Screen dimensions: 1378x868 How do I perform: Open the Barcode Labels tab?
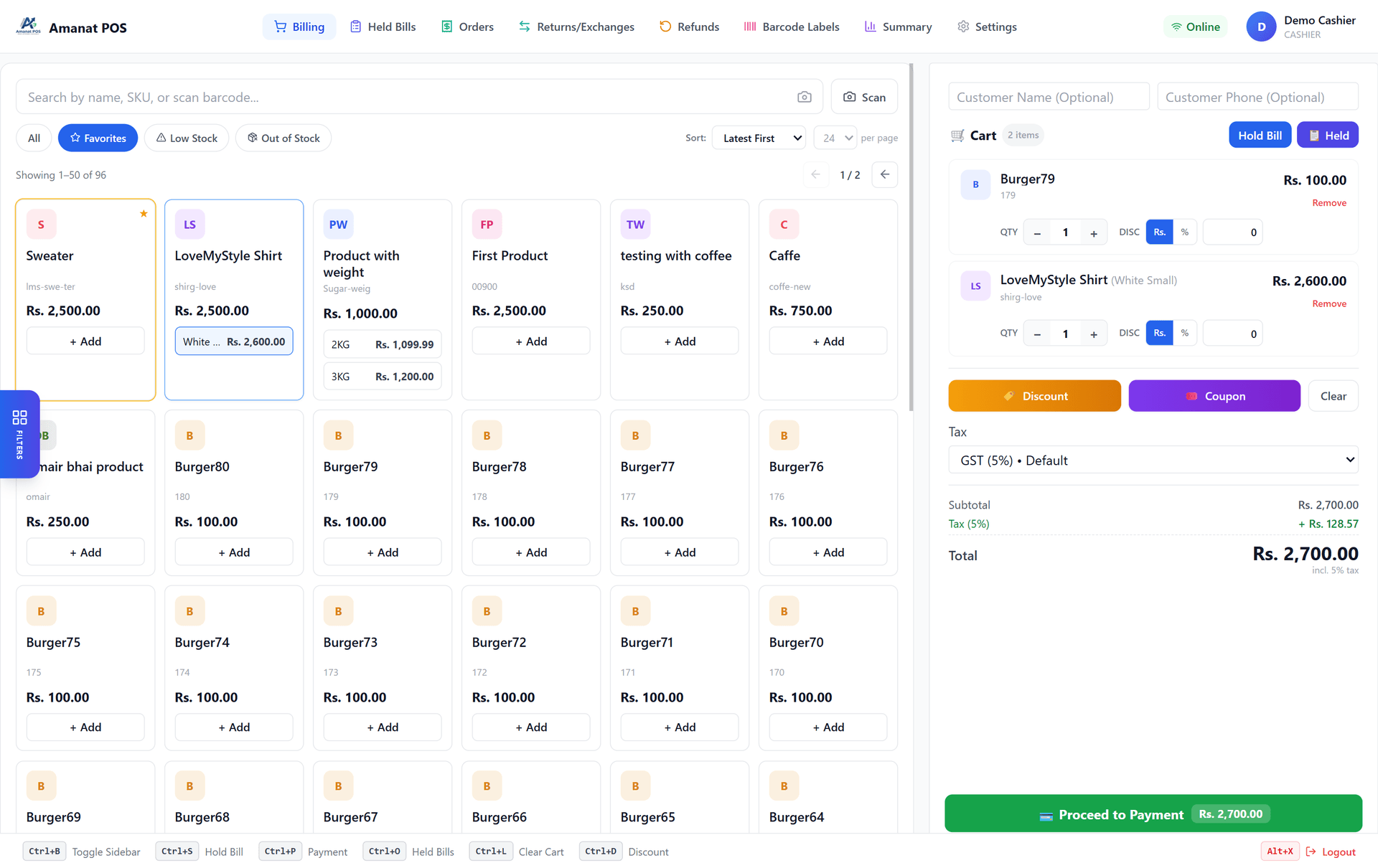(x=792, y=27)
